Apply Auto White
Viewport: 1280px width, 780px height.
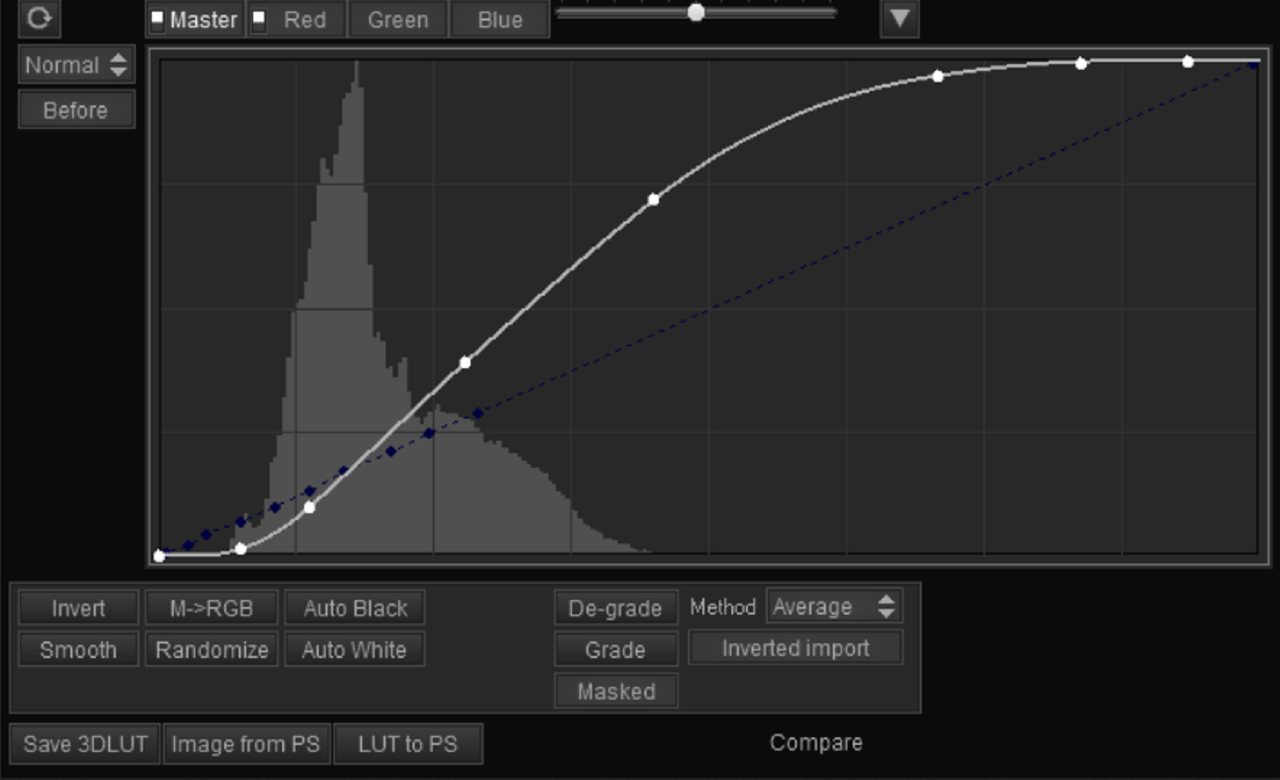point(355,650)
